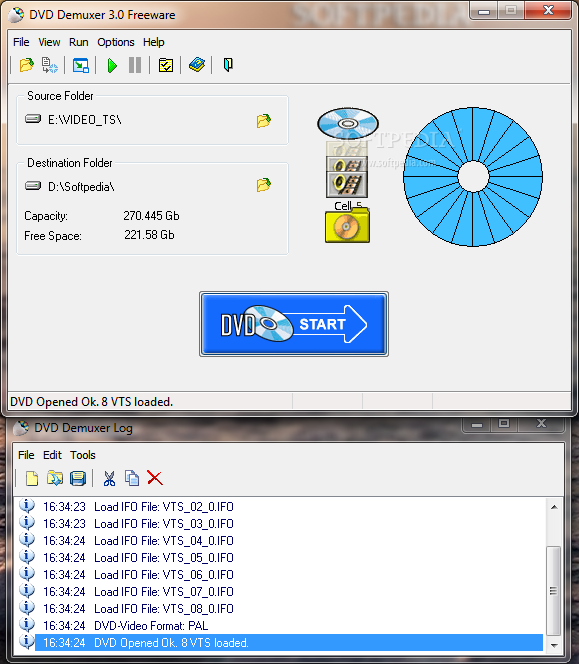
Task: Select log row Load IFO File: VTS_02_0.IFO
Action: click(289, 507)
